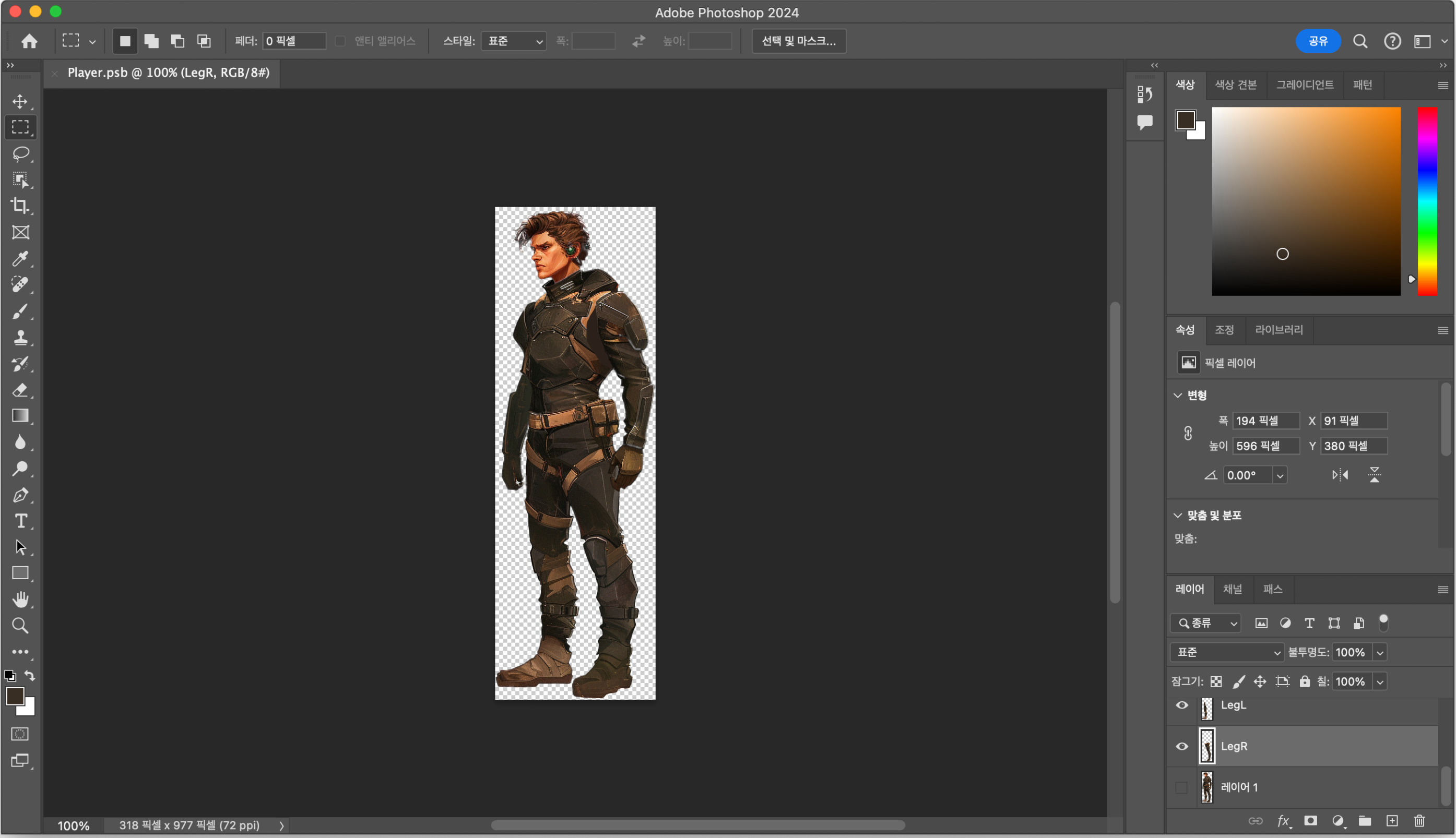Select the Lasso tool
1456x838 pixels.
coord(21,154)
